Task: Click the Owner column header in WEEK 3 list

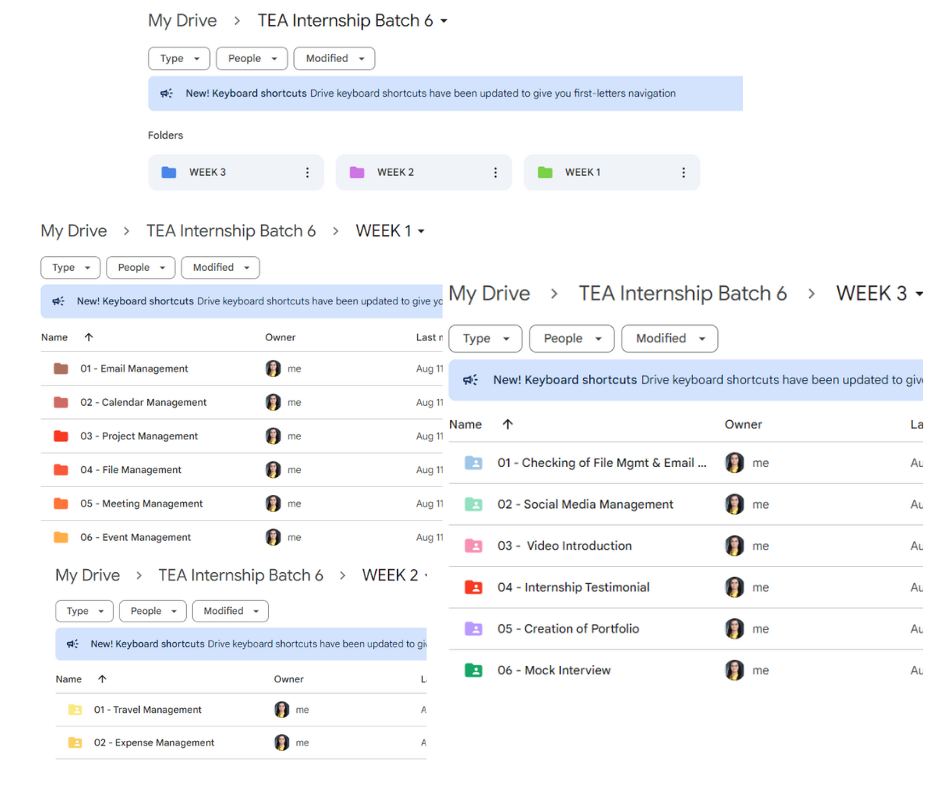Action: [x=743, y=424]
